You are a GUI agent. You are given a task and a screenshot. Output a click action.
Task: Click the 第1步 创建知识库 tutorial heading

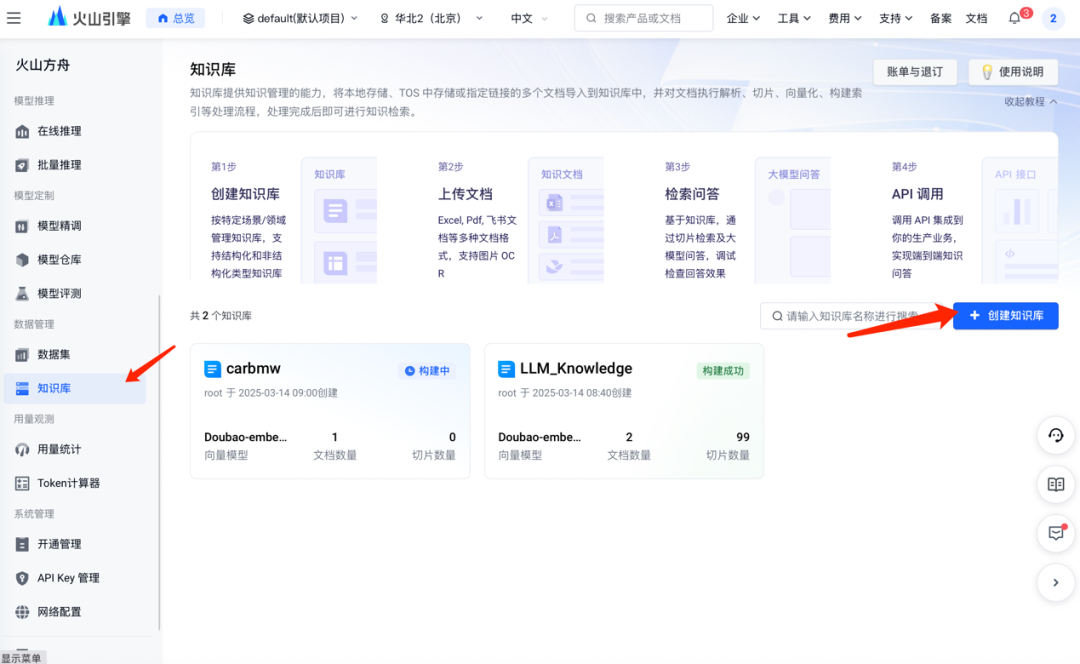[245, 194]
